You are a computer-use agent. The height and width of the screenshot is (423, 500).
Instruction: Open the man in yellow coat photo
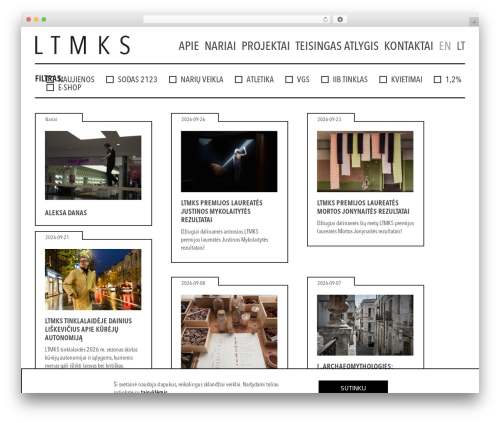93,279
